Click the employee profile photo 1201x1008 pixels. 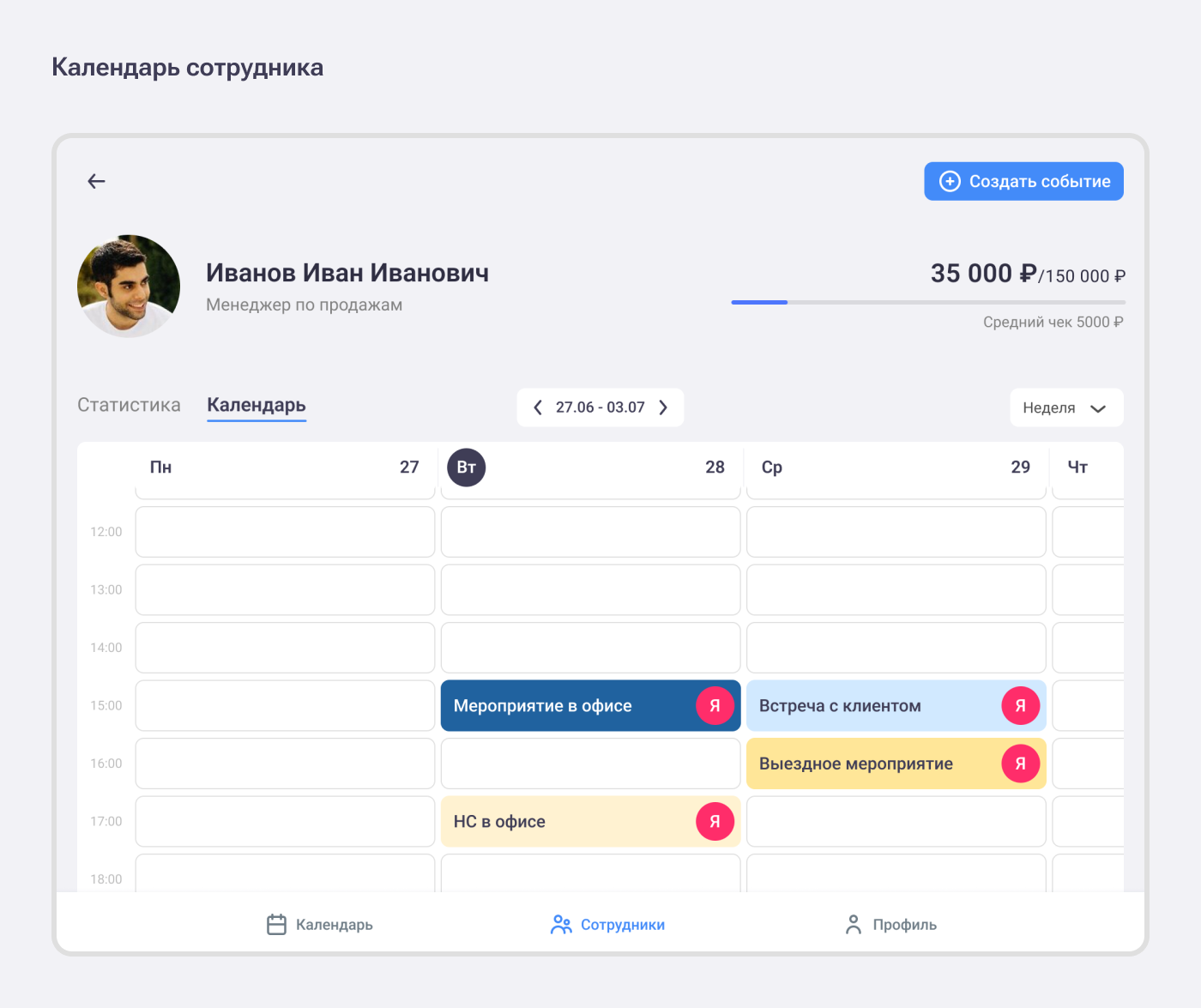129,286
